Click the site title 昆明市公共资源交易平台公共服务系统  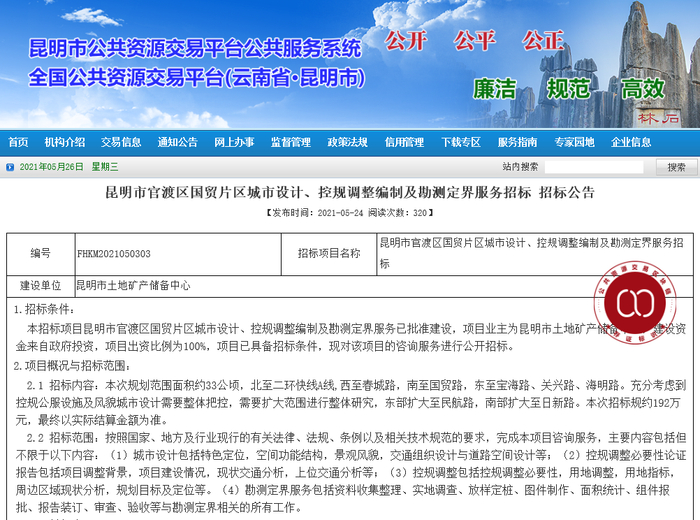click(x=195, y=48)
